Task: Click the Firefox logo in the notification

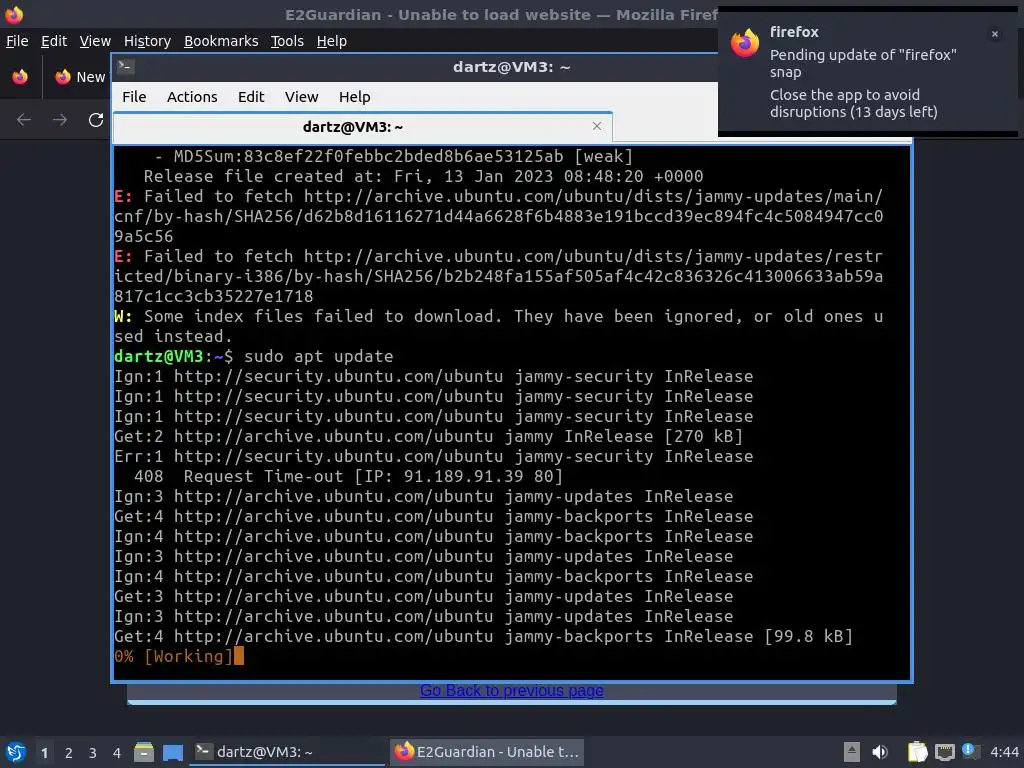Action: (744, 43)
